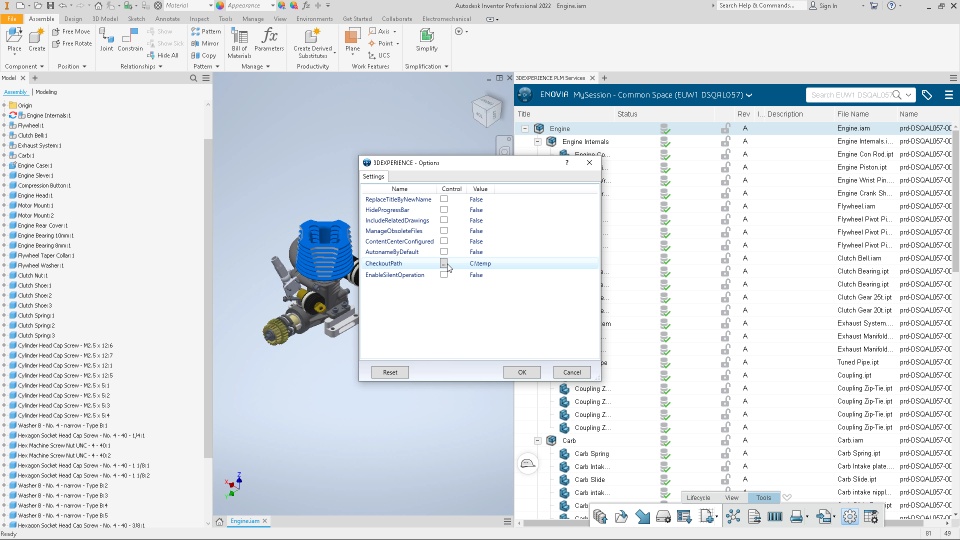The image size is (960, 540).
Task: Click the tag icon in ENOVIA header
Action: coord(927,95)
